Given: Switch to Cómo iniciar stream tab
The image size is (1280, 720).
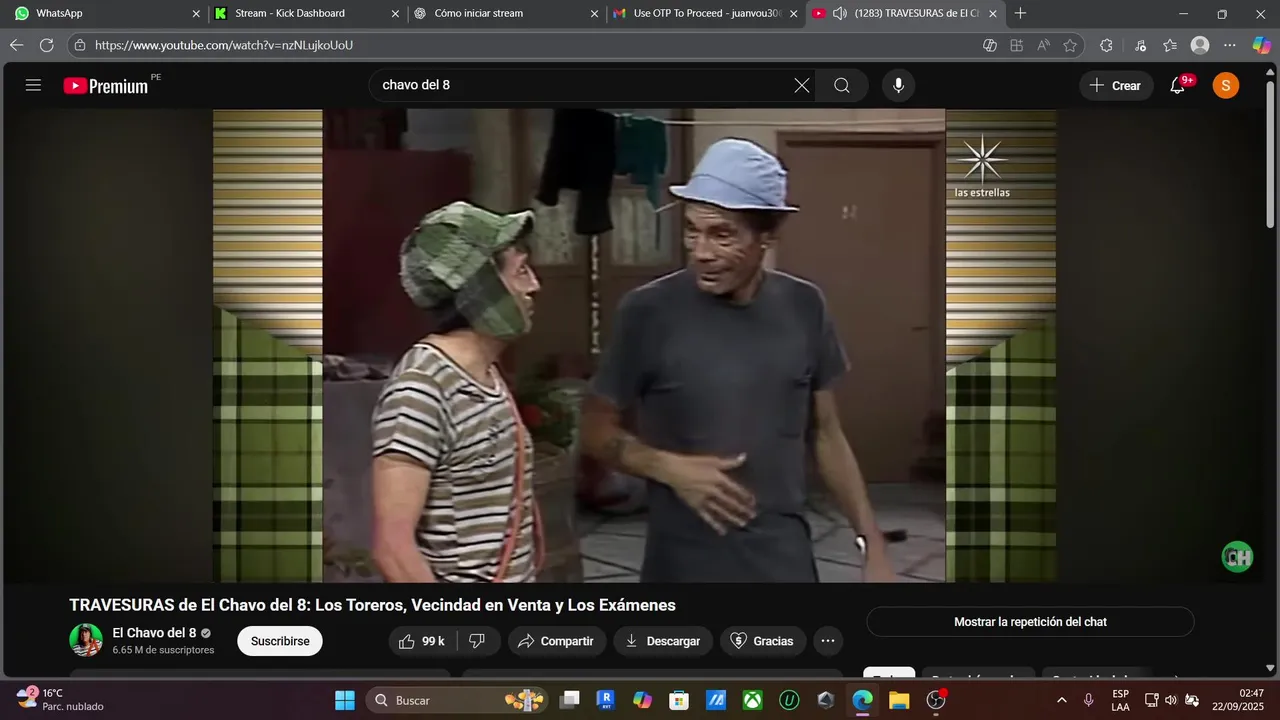Looking at the screenshot, I should pos(505,14).
